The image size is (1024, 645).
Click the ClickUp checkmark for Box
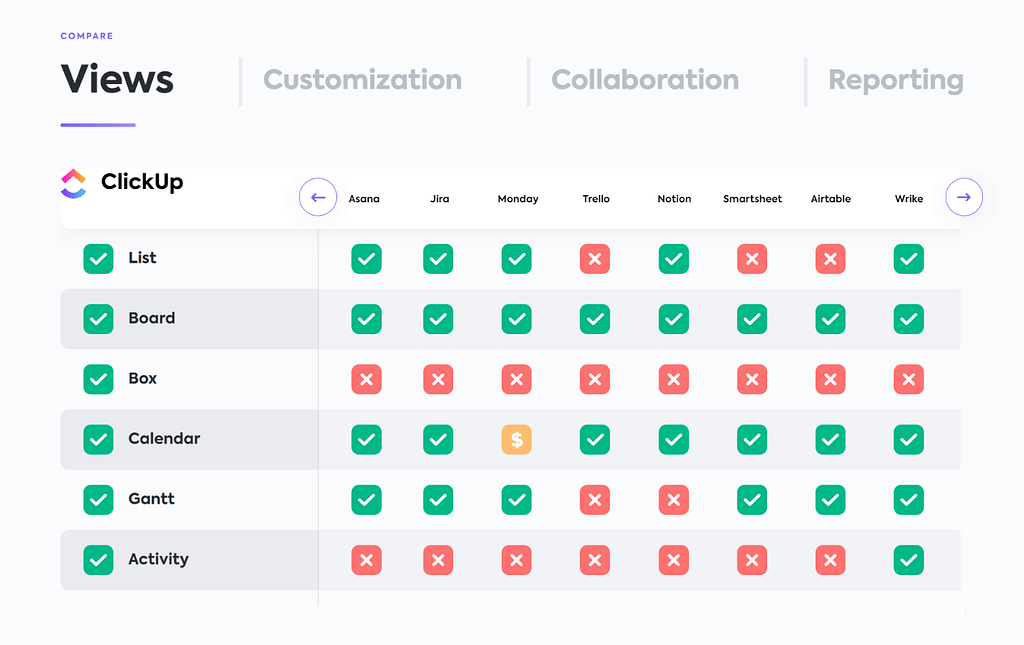[x=99, y=379]
